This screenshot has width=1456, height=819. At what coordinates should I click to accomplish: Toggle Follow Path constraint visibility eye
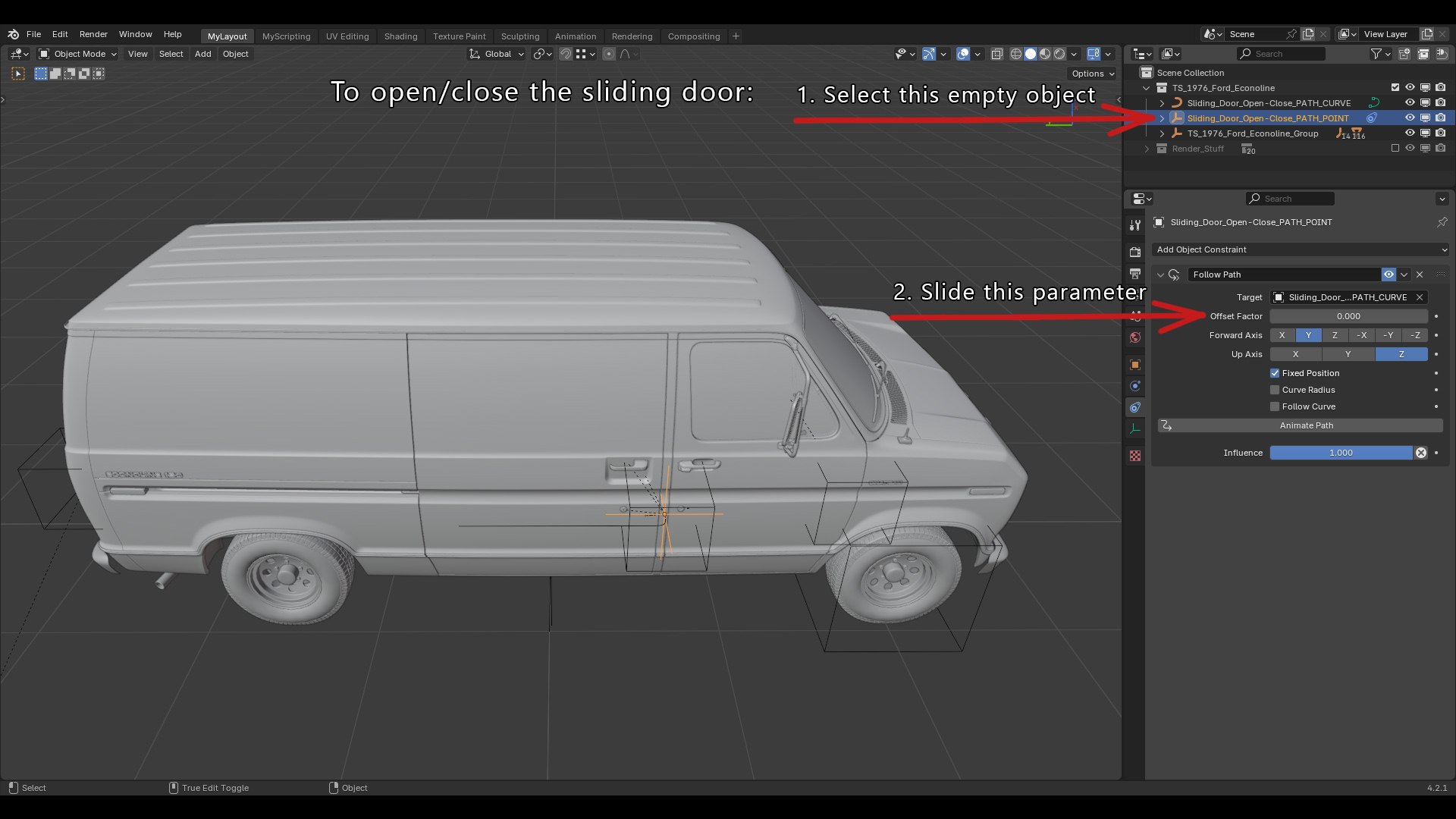[1389, 275]
